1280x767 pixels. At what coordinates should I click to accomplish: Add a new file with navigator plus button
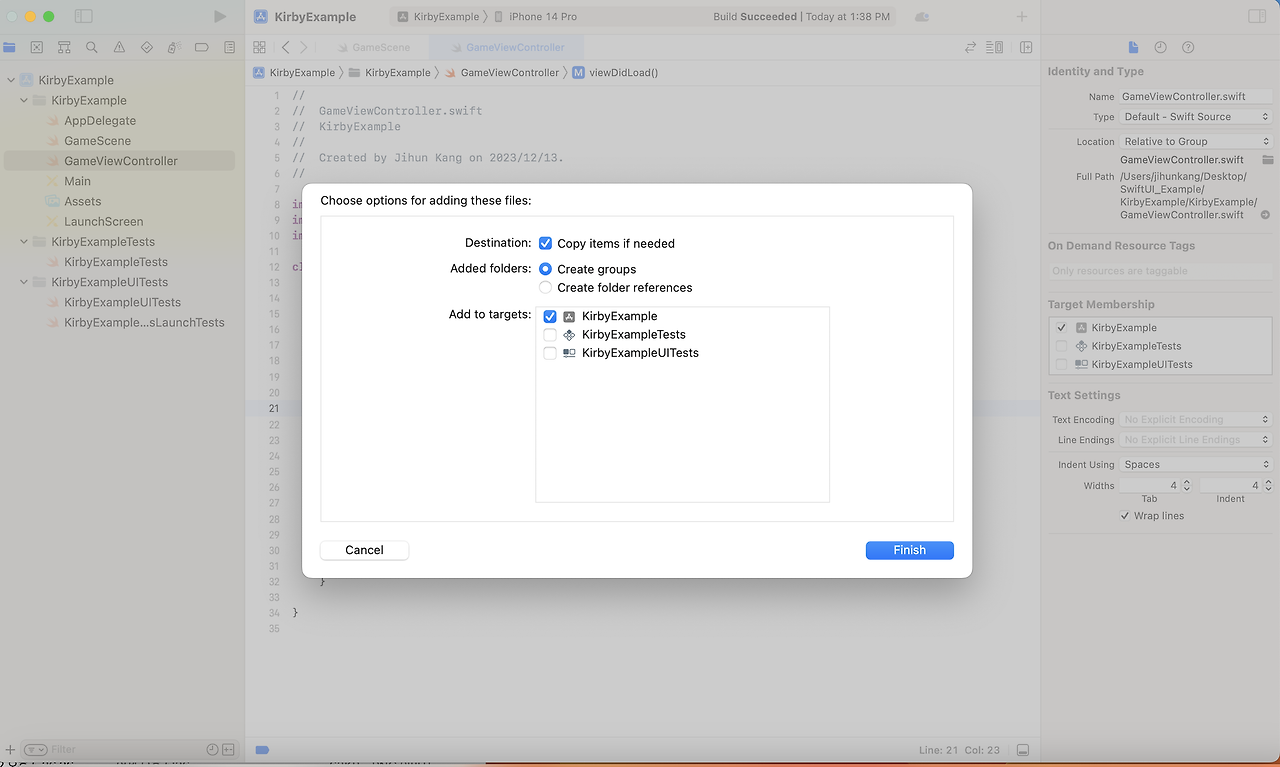coord(10,749)
